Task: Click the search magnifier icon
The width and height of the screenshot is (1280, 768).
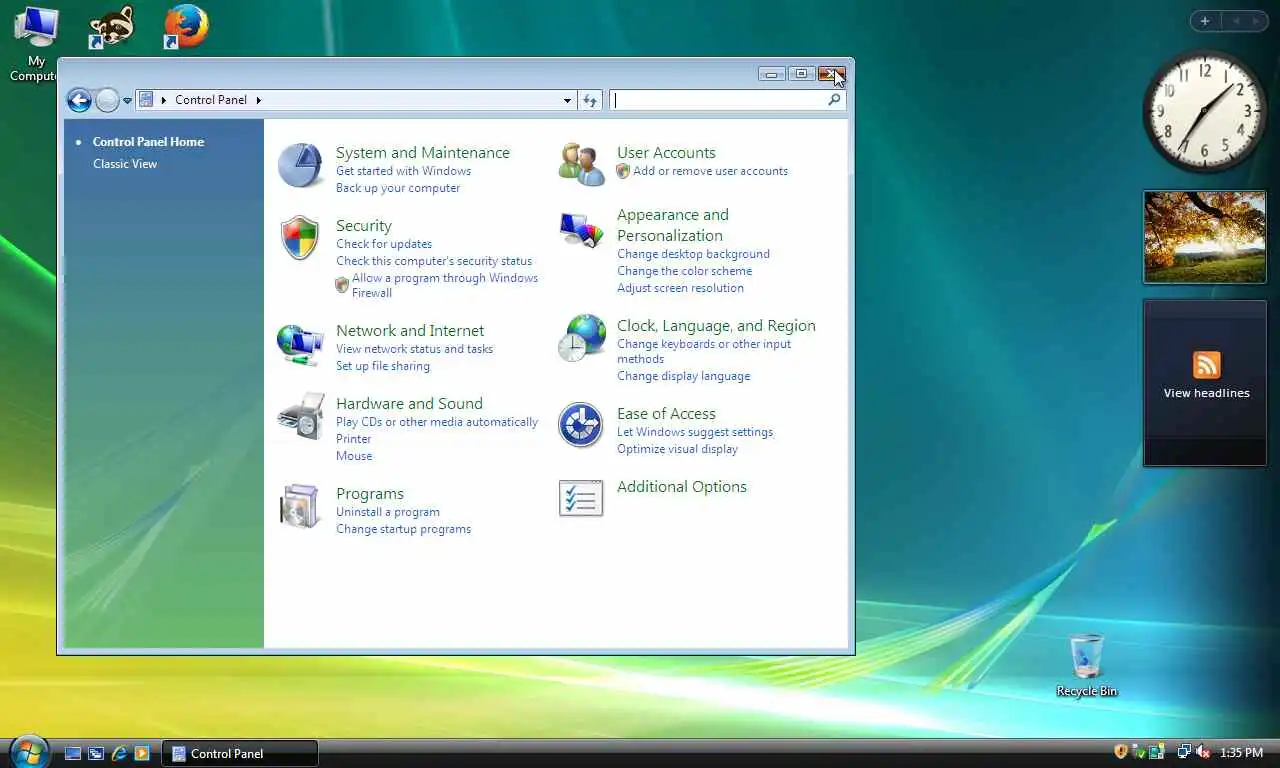Action: pos(834,100)
